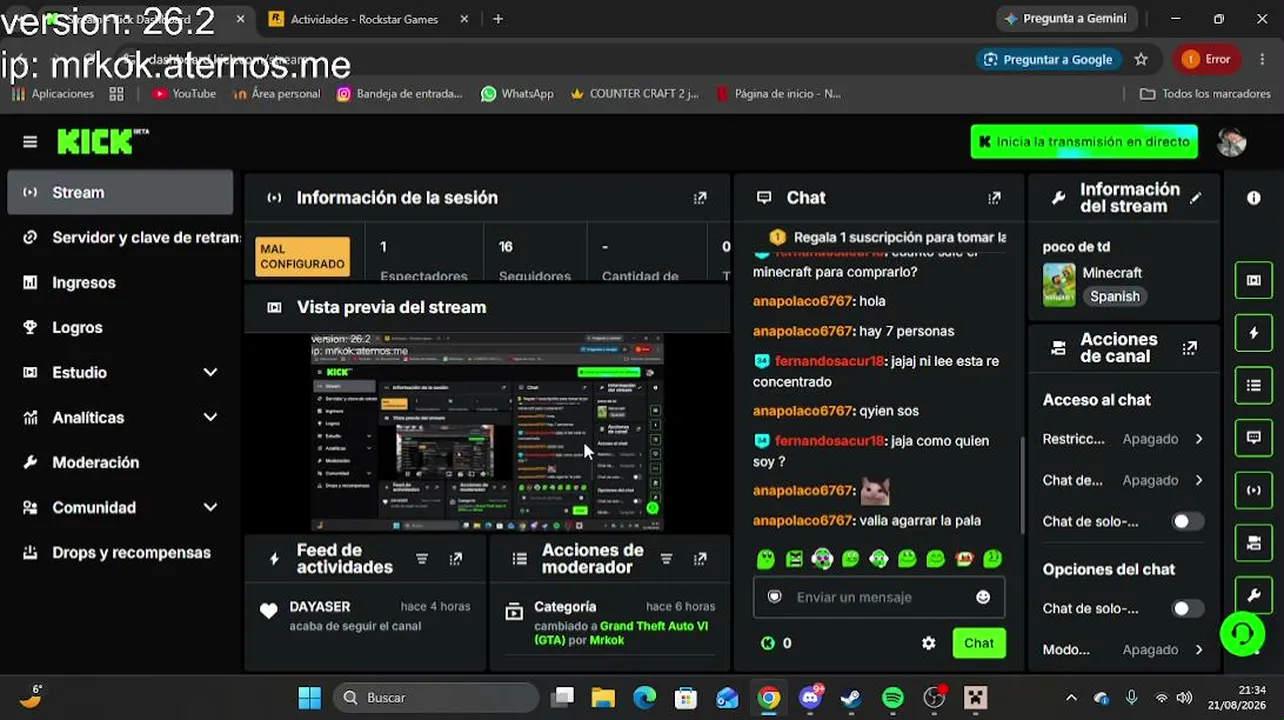Toggle Chat de solo switch under Opciones del chat

(x=1187, y=608)
